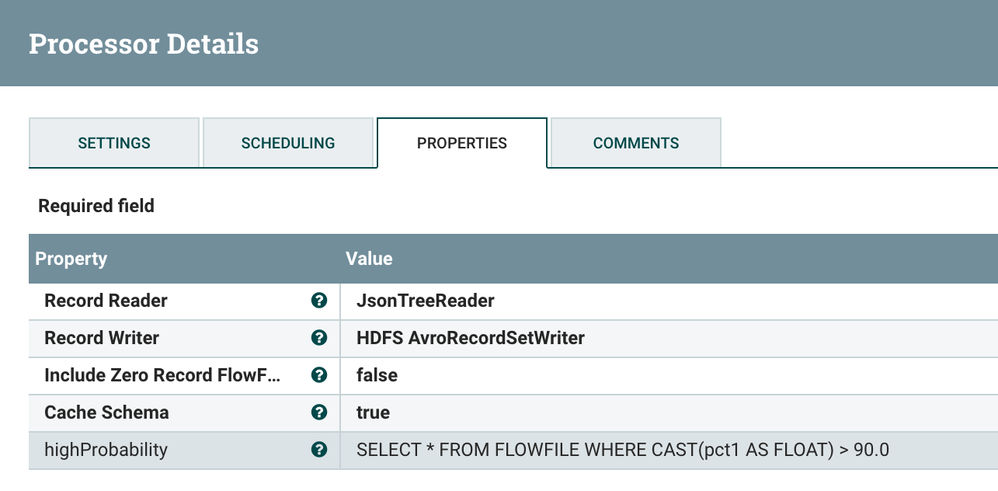
Task: Select the Record Reader property name
Action: [106, 301]
